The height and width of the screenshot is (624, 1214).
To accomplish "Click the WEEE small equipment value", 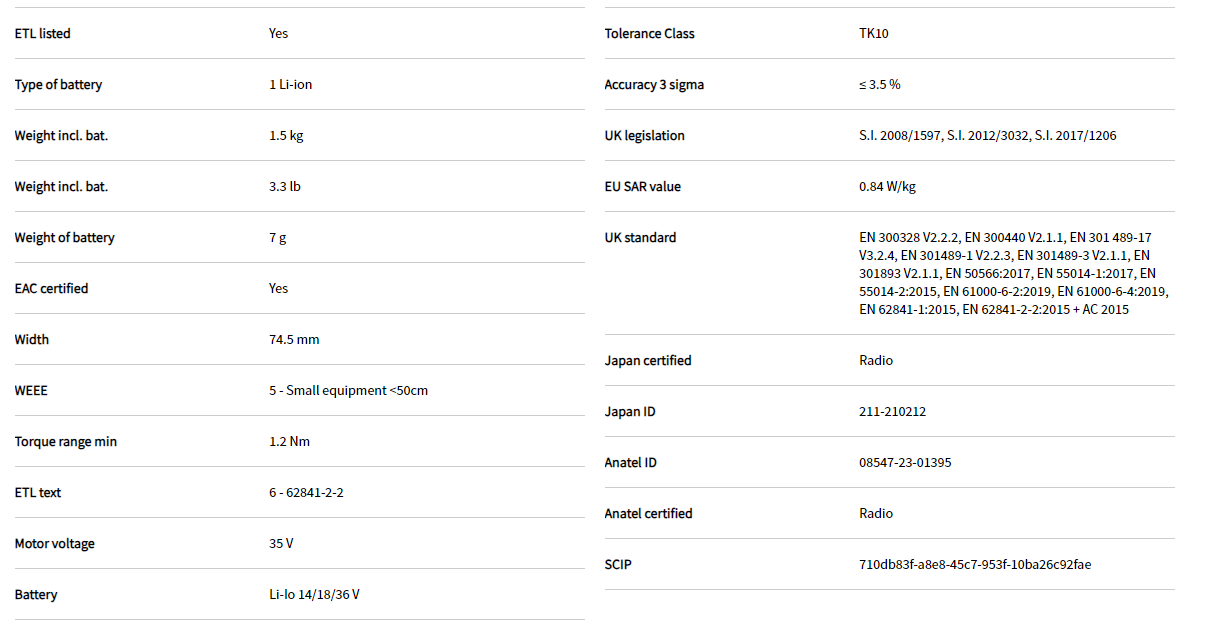I will coord(348,390).
